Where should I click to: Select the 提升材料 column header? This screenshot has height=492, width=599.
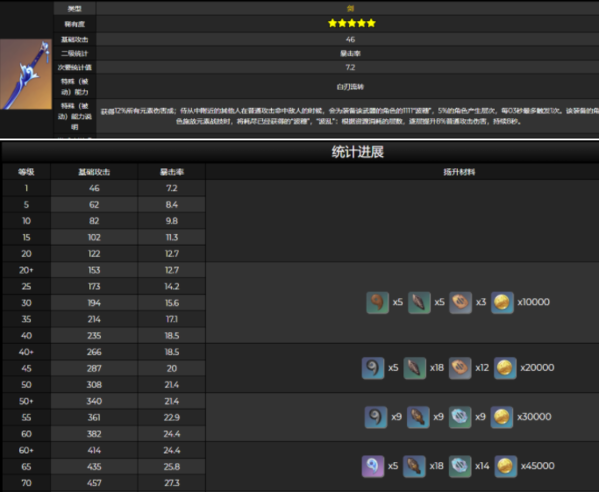point(459,172)
